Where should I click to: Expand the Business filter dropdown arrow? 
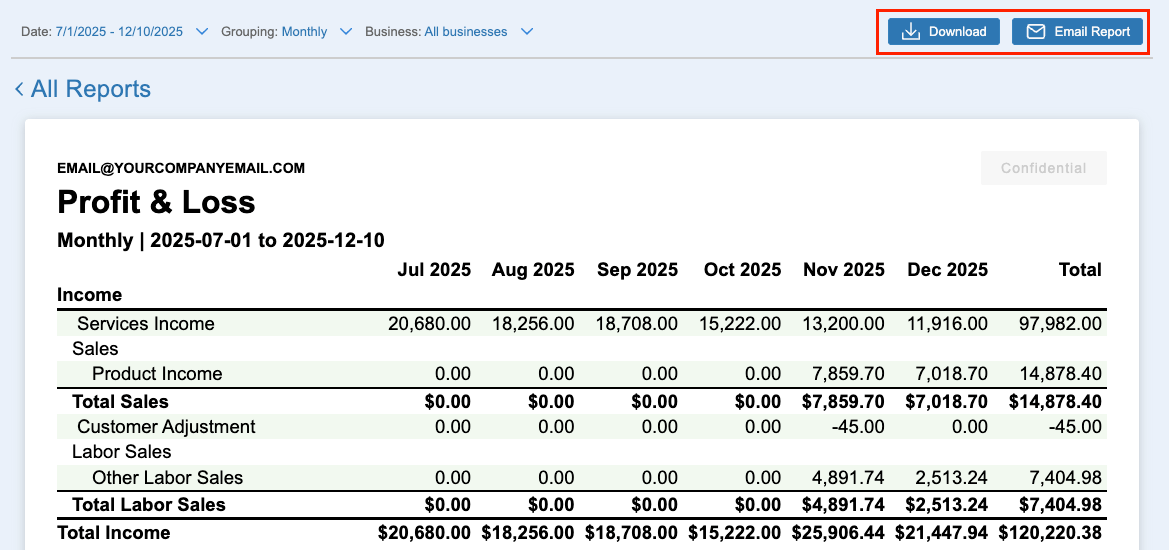[527, 32]
